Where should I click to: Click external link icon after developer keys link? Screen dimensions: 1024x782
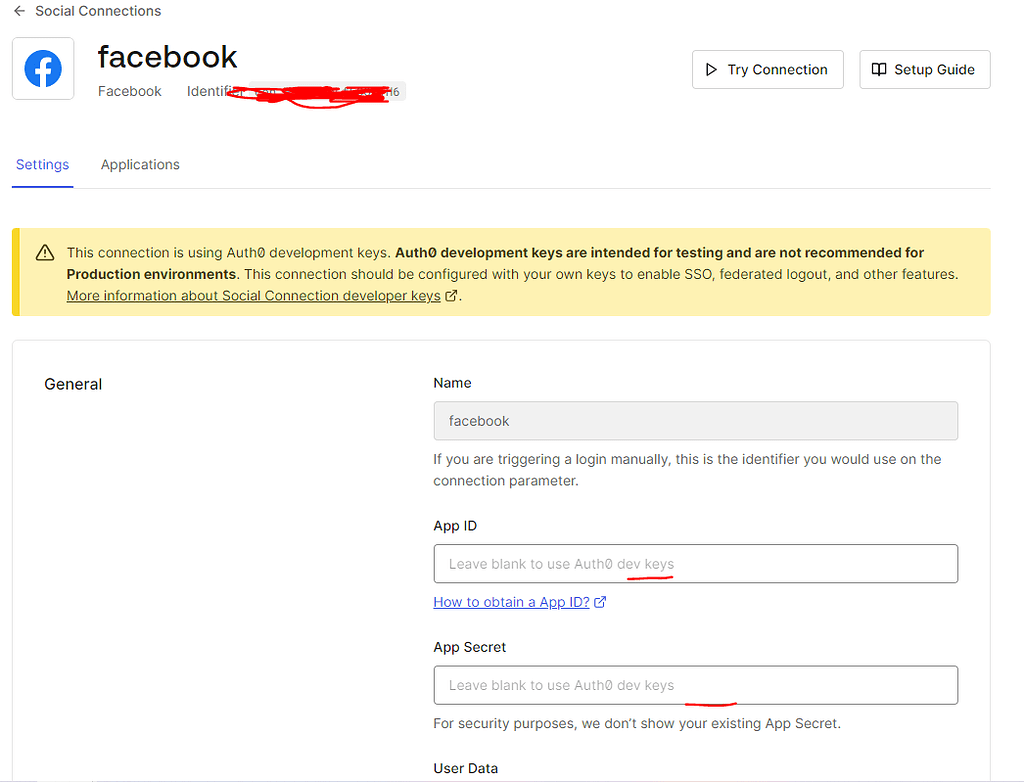451,296
